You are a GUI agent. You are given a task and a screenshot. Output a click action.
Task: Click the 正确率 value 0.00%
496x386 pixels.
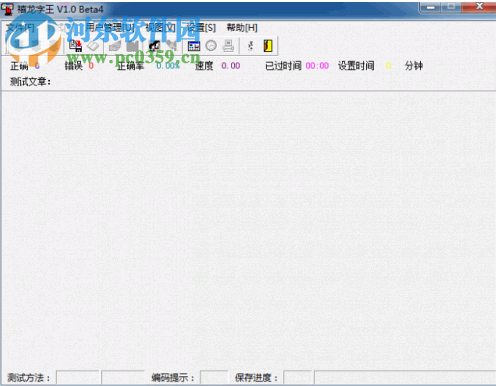(168, 66)
